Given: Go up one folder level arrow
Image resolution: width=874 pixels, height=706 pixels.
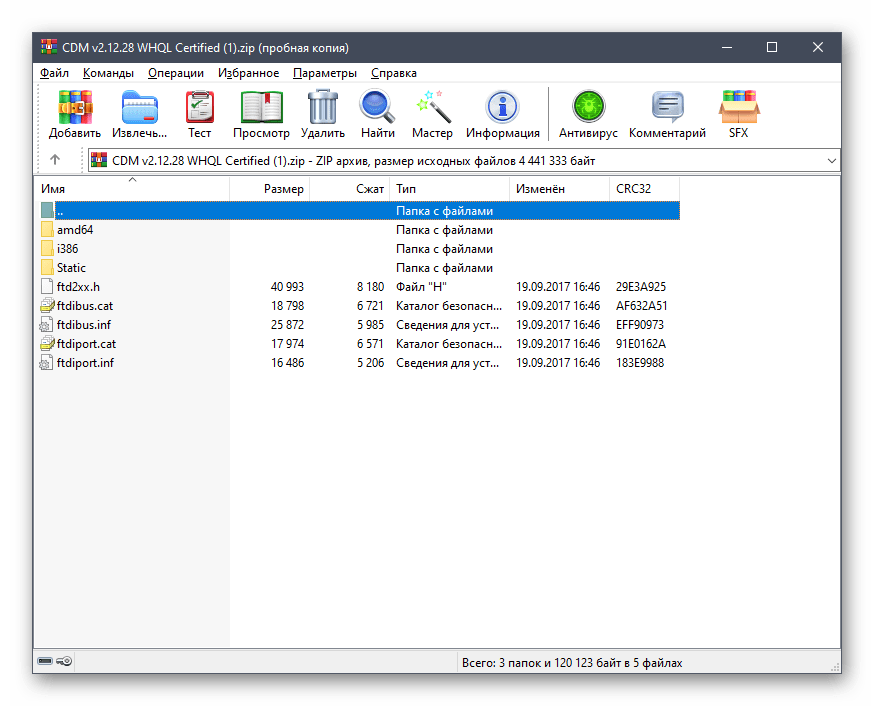Looking at the screenshot, I should pyautogui.click(x=55, y=160).
